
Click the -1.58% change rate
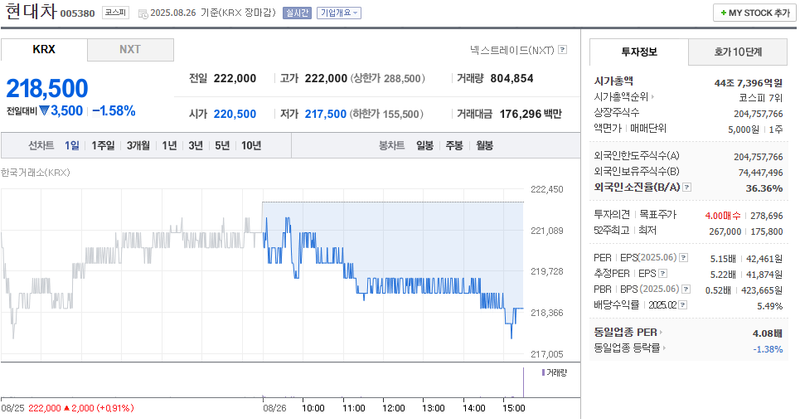[x=114, y=111]
